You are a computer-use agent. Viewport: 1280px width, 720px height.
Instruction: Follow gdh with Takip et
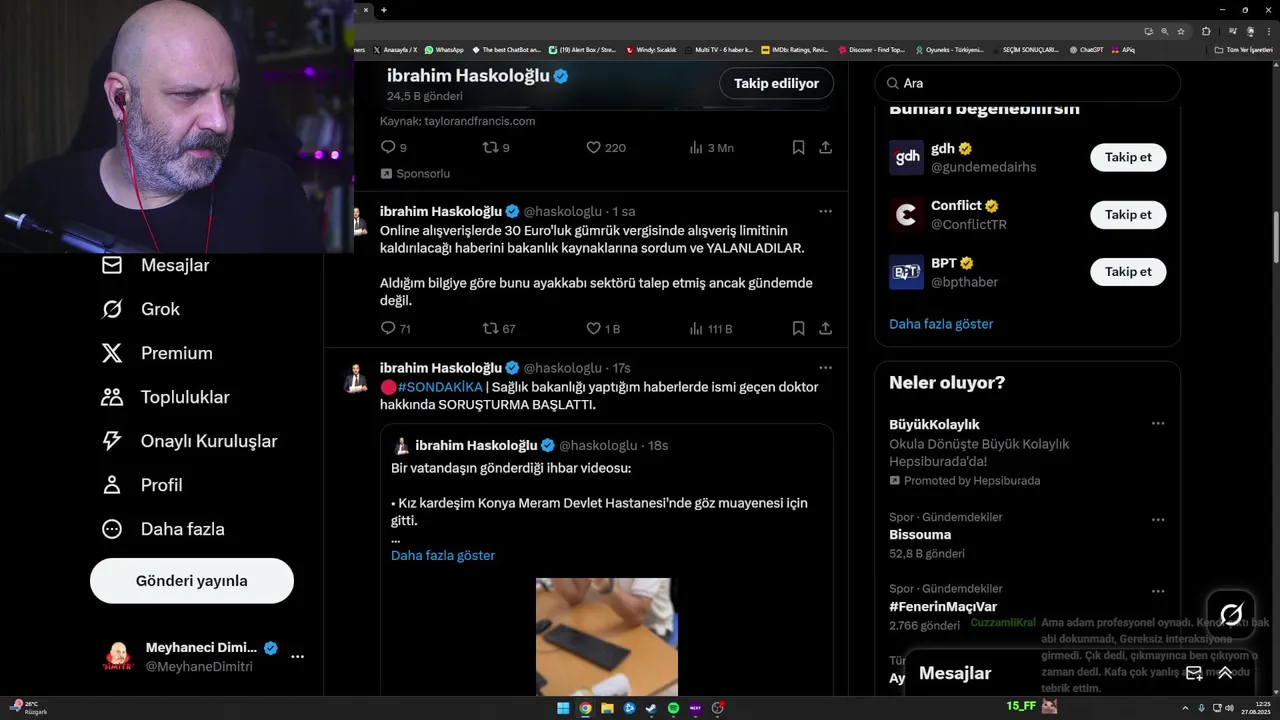1128,157
